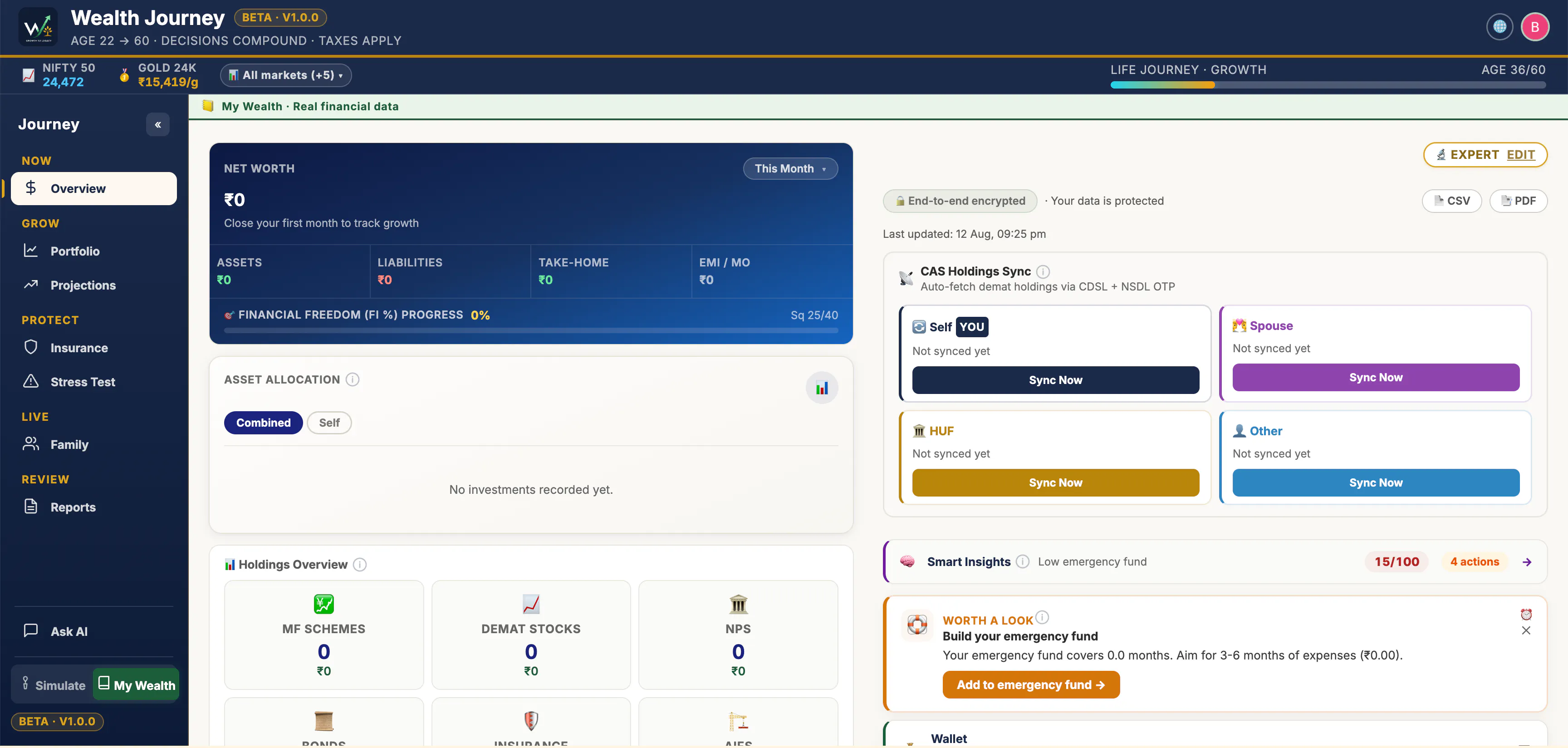Click the CAS satellite sync icon
Viewport: 1568px width, 748px height.
906,278
